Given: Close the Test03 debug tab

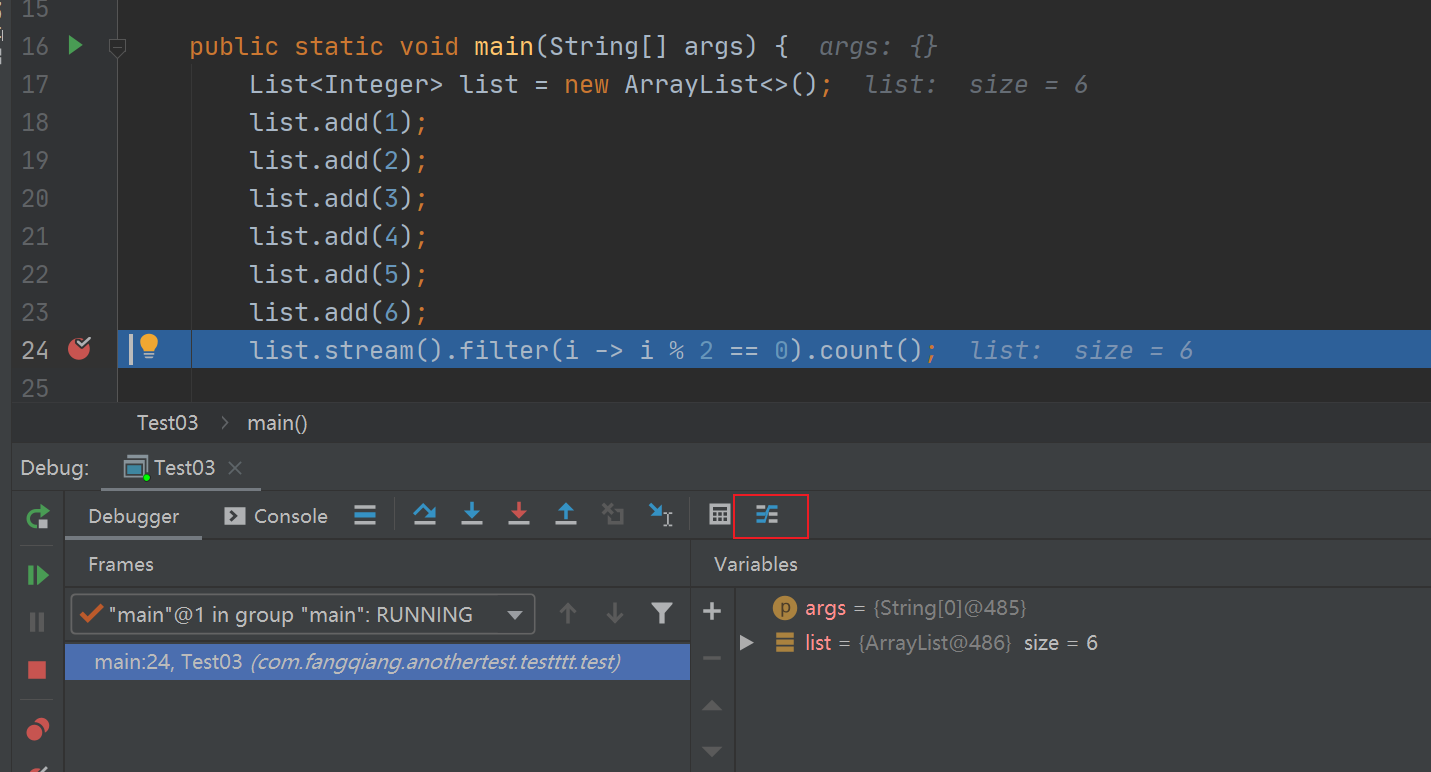Looking at the screenshot, I should (x=235, y=468).
